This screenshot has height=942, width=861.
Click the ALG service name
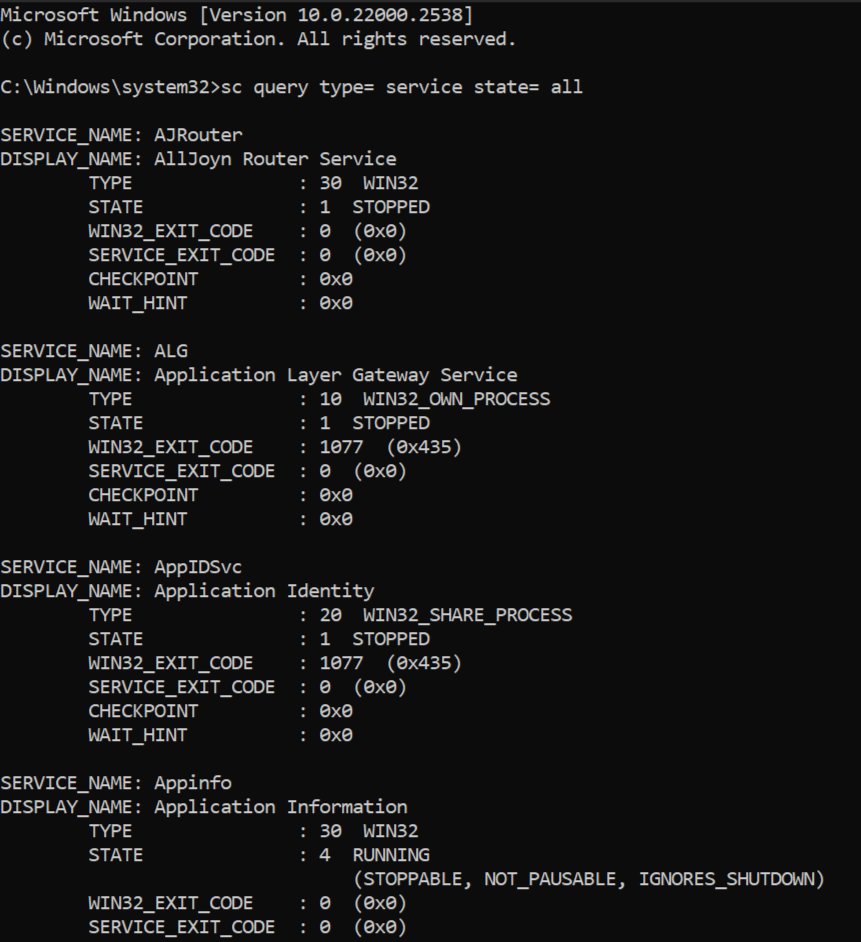pyautogui.click(x=170, y=351)
